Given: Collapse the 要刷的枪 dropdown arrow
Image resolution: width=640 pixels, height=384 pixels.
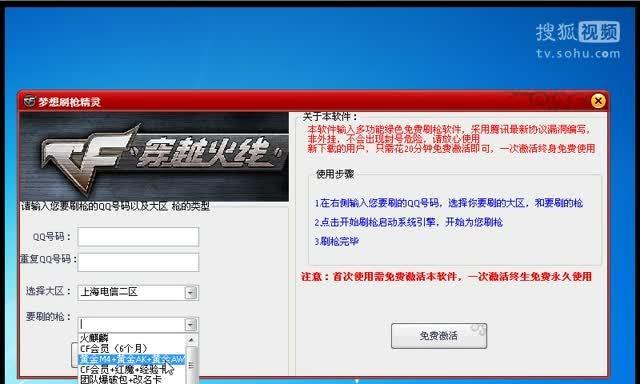Looking at the screenshot, I should [x=191, y=325].
